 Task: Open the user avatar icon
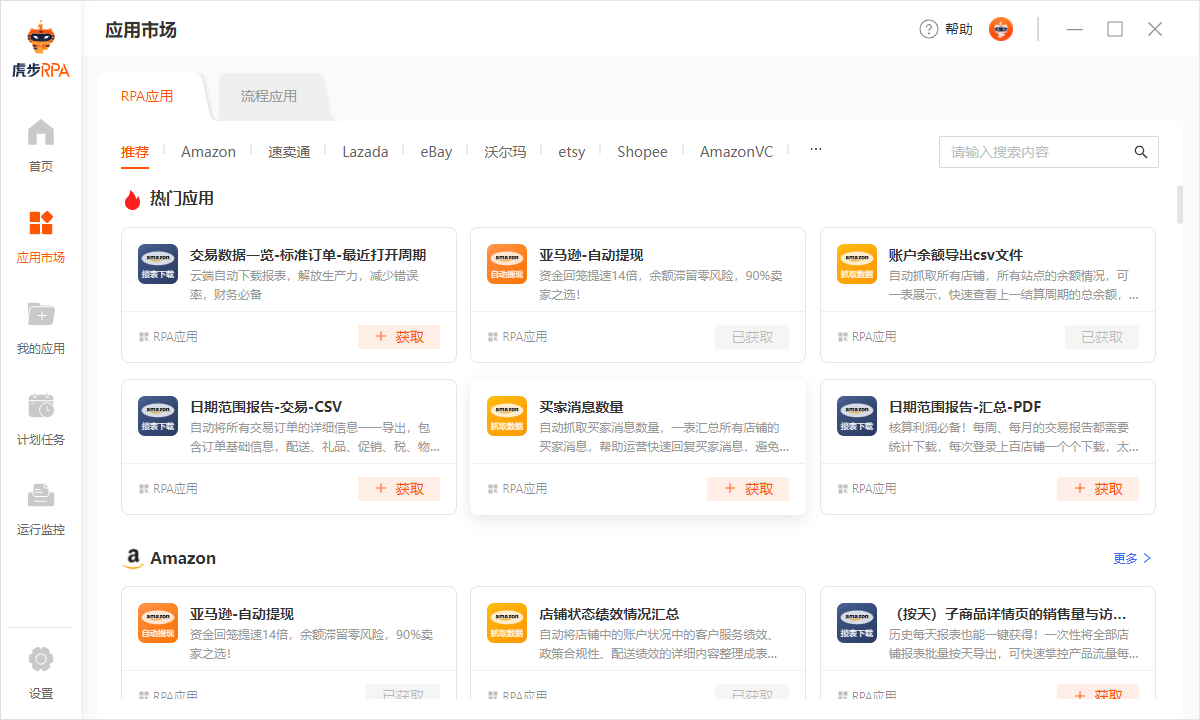coord(1001,29)
